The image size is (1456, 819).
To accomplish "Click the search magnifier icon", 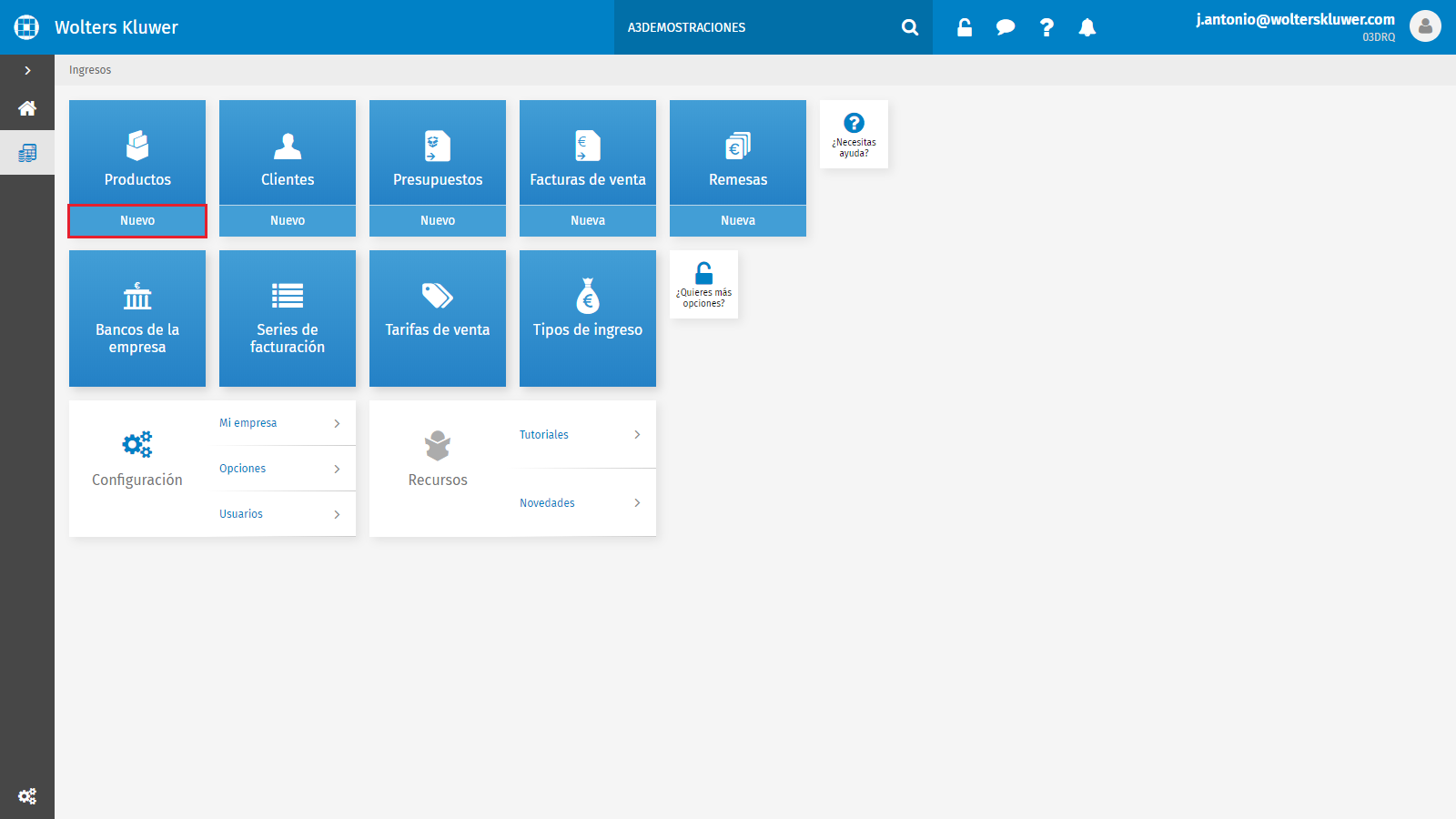I will point(910,27).
